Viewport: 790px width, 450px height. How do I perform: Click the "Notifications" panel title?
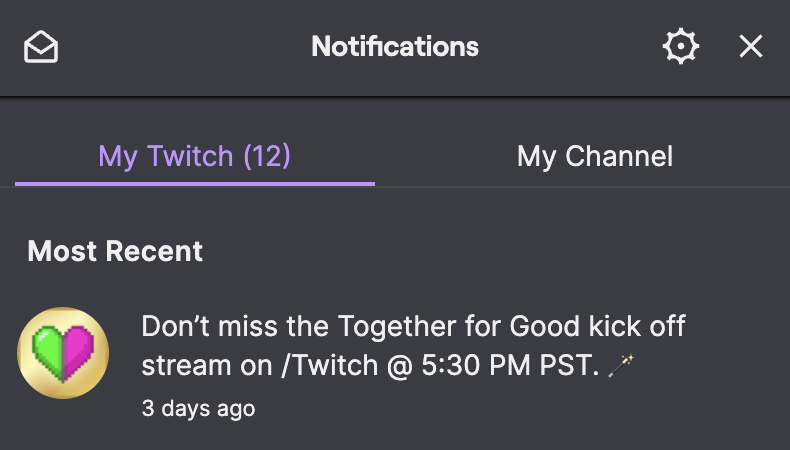(x=395, y=47)
